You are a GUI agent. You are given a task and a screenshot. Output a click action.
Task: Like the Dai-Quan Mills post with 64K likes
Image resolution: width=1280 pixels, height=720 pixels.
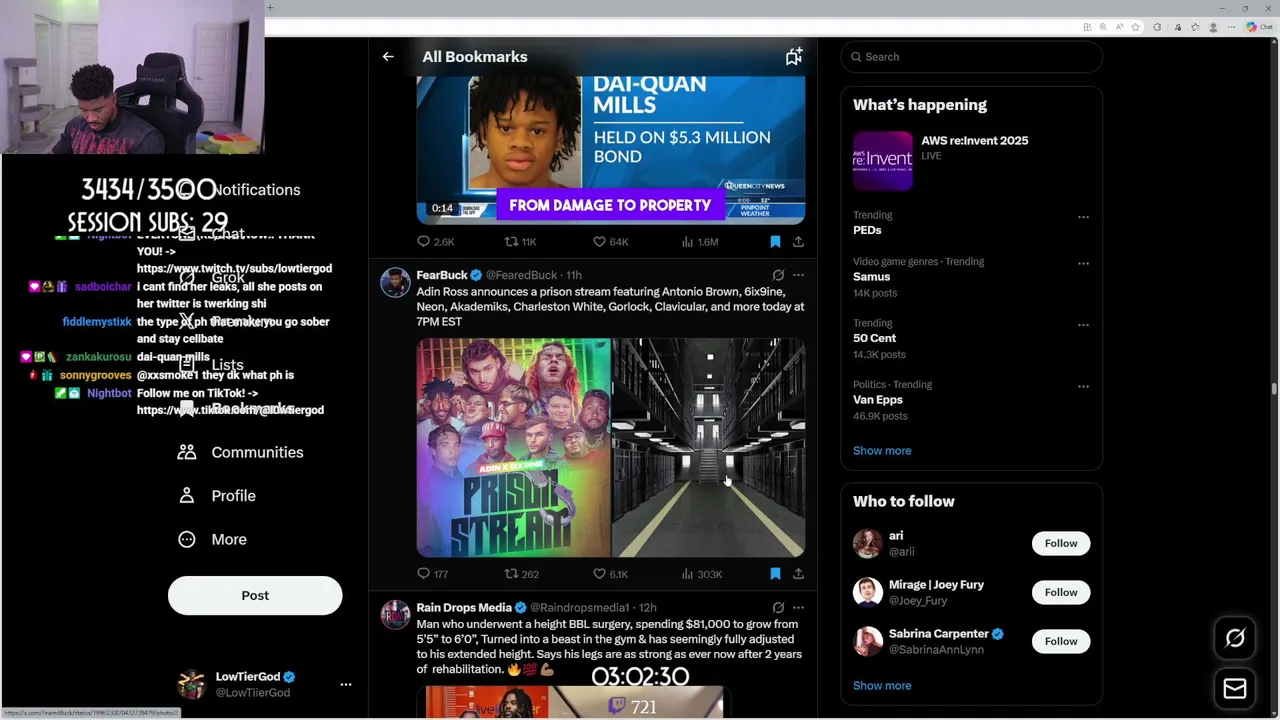click(x=610, y=242)
